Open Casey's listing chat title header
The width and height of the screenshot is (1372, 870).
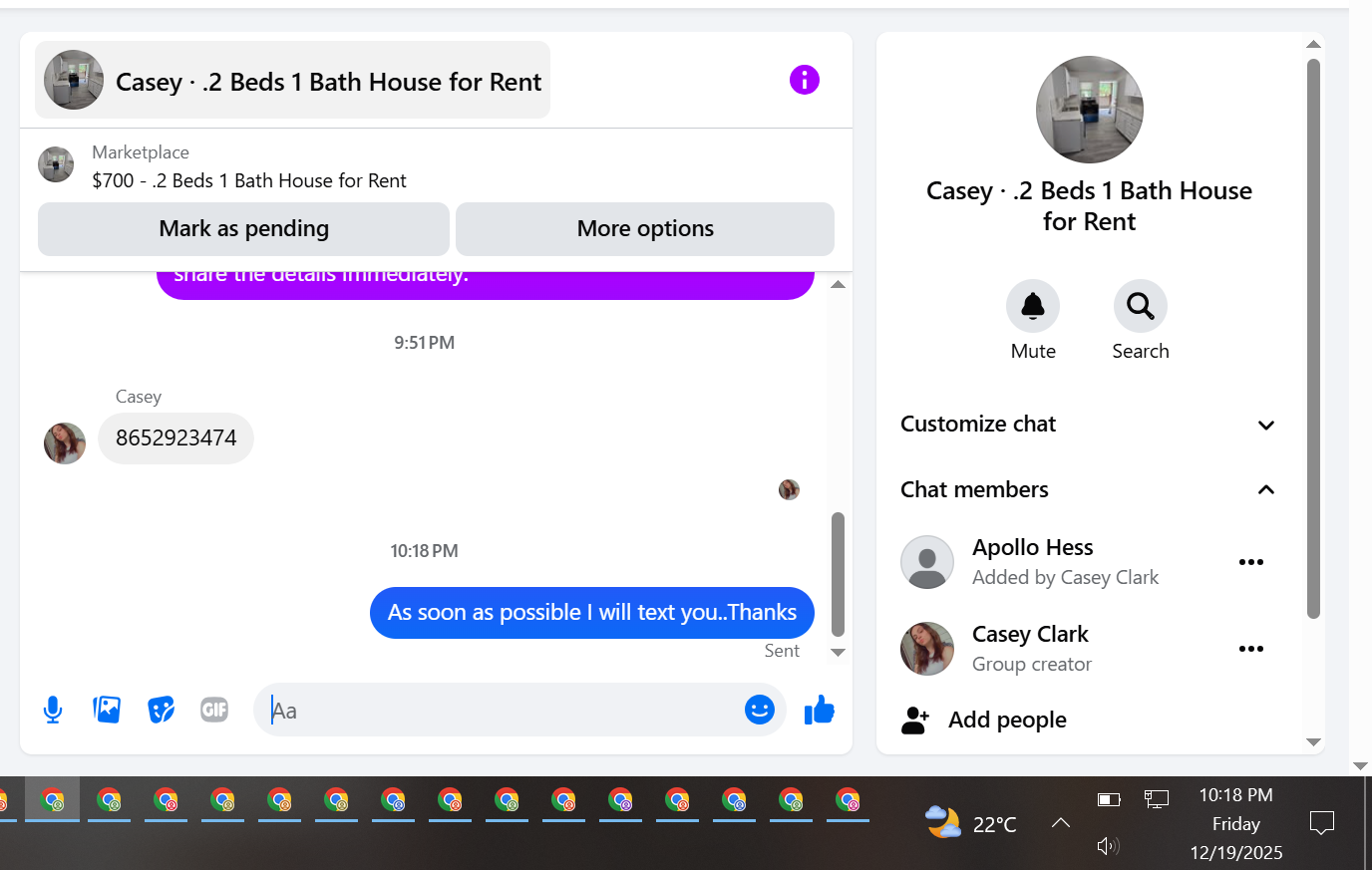pos(293,80)
